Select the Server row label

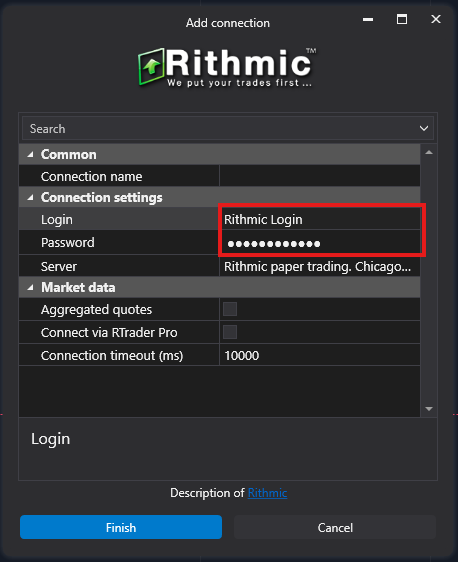(59, 266)
